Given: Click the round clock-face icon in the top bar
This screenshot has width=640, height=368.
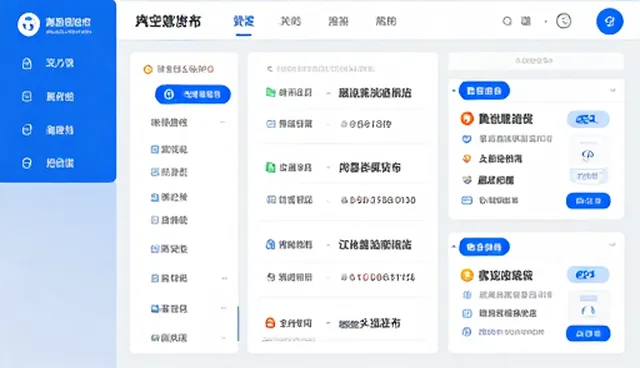Looking at the screenshot, I should [x=564, y=21].
